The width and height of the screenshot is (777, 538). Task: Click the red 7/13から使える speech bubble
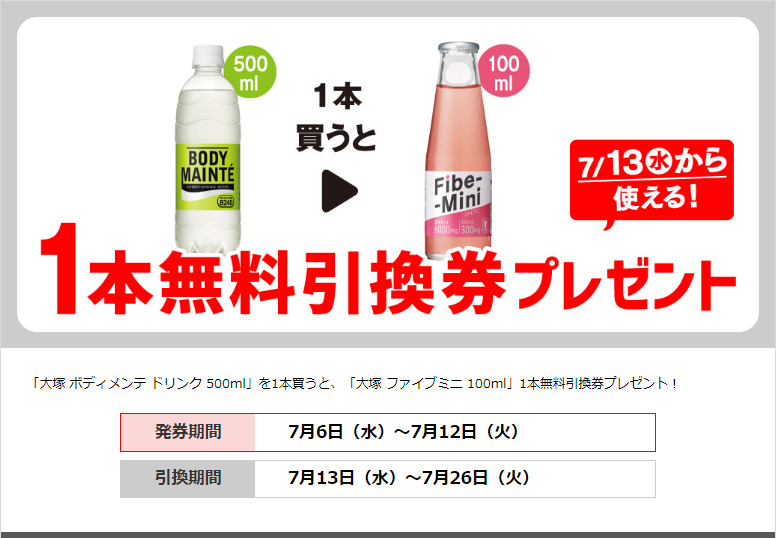(x=652, y=181)
